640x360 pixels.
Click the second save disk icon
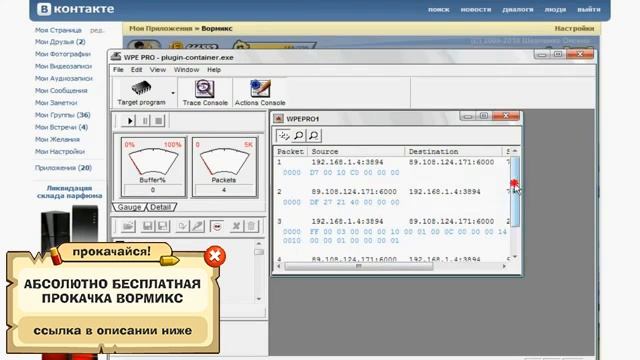click(162, 226)
